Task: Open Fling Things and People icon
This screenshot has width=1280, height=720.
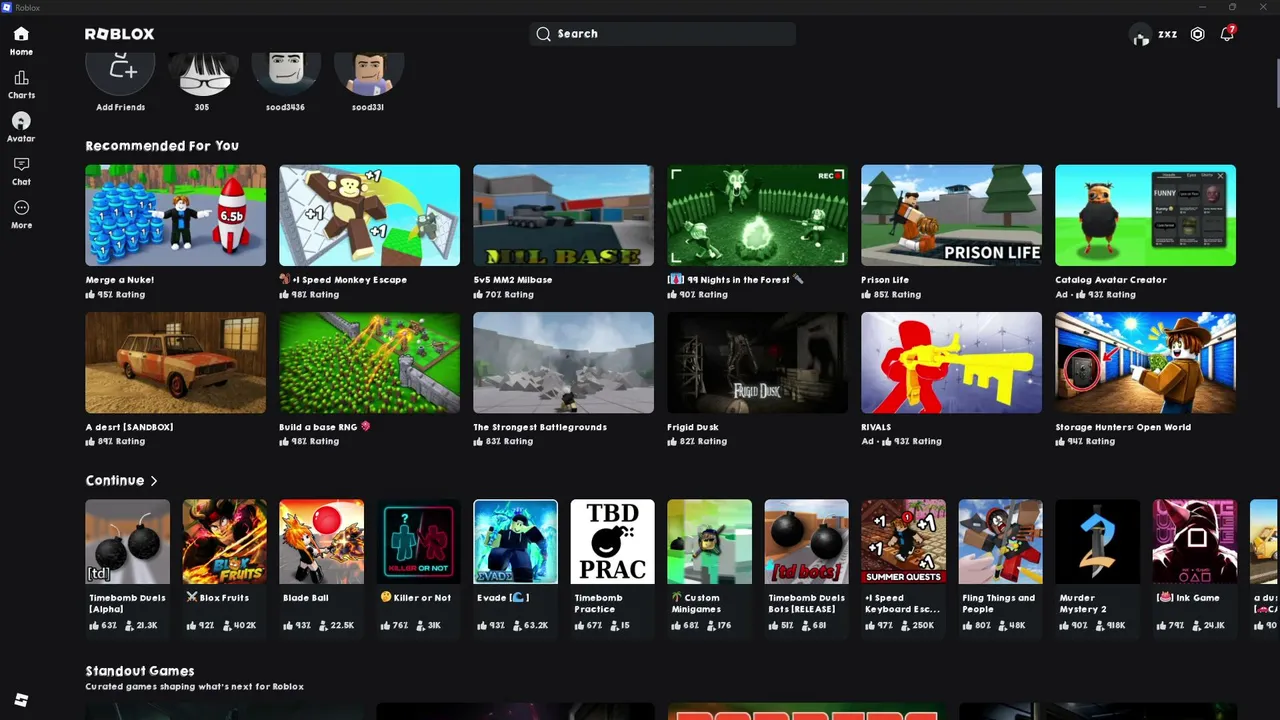Action: [1000, 542]
